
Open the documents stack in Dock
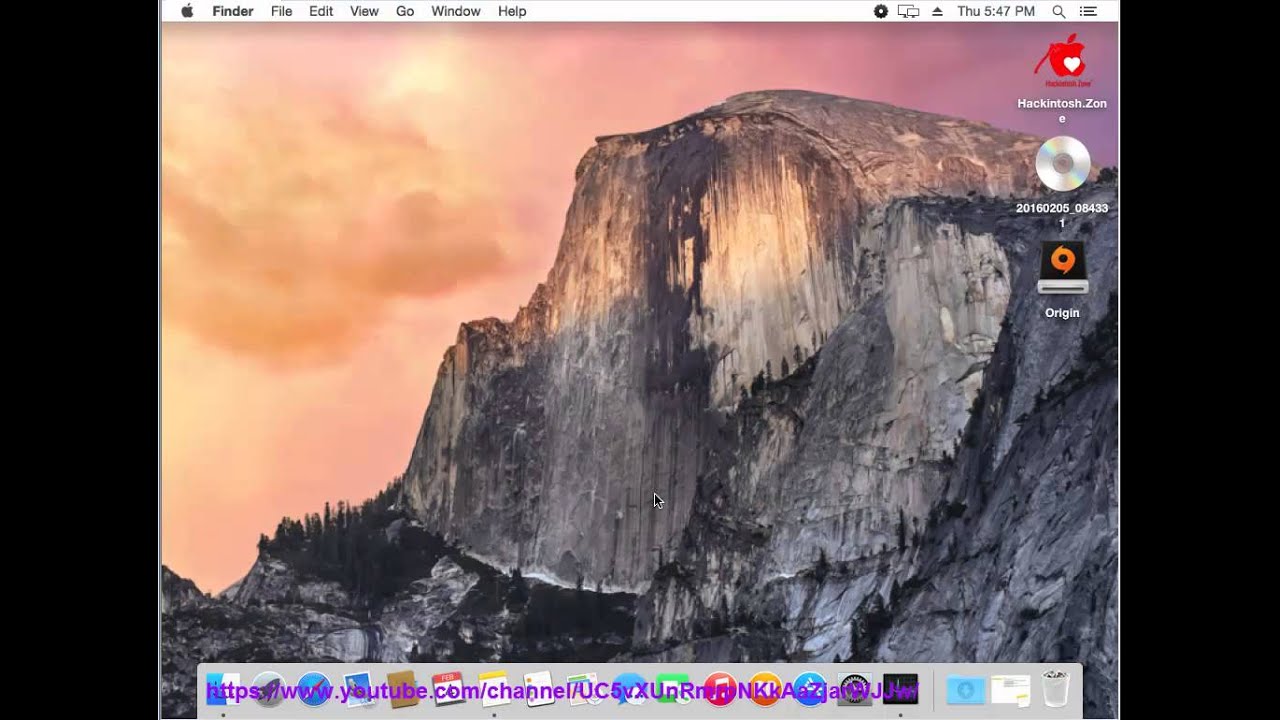tap(1011, 689)
